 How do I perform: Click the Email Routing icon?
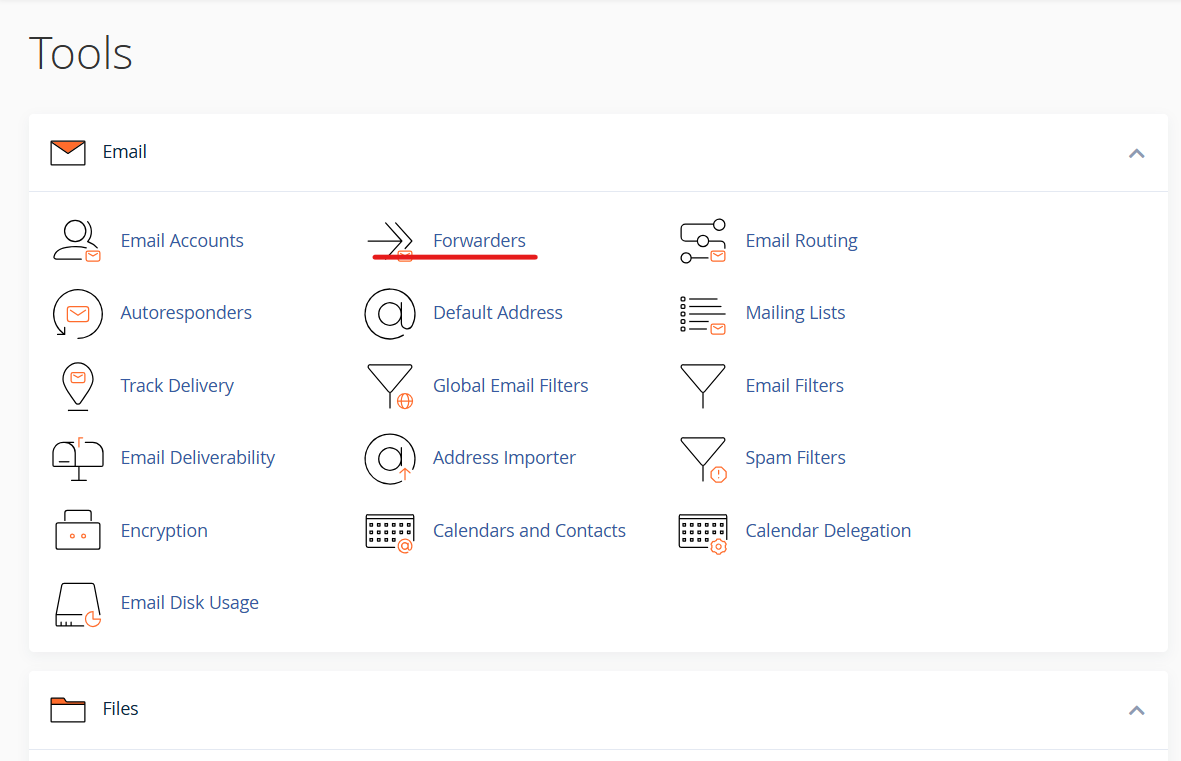[x=702, y=241]
